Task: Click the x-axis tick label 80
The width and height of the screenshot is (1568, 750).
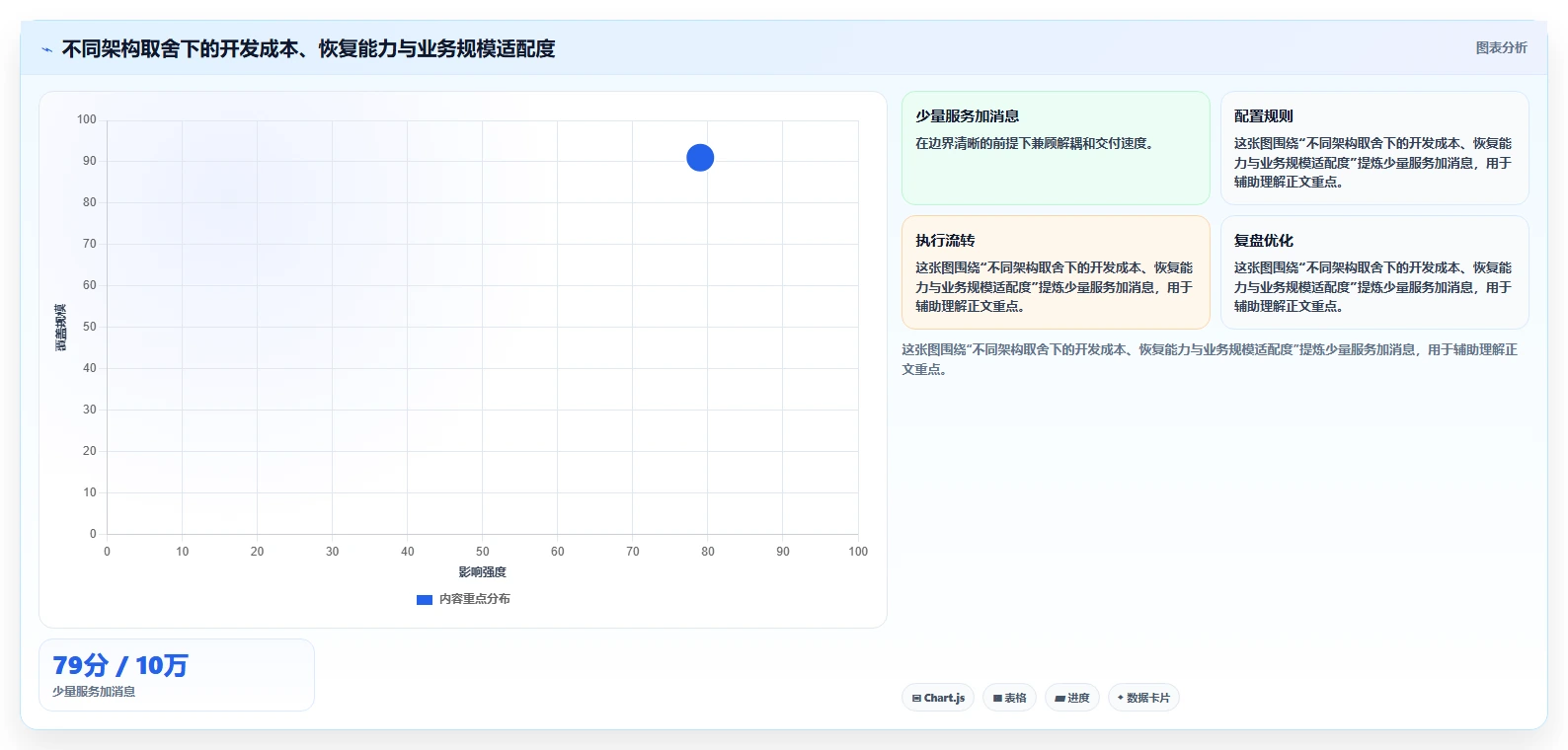Action: coord(708,552)
